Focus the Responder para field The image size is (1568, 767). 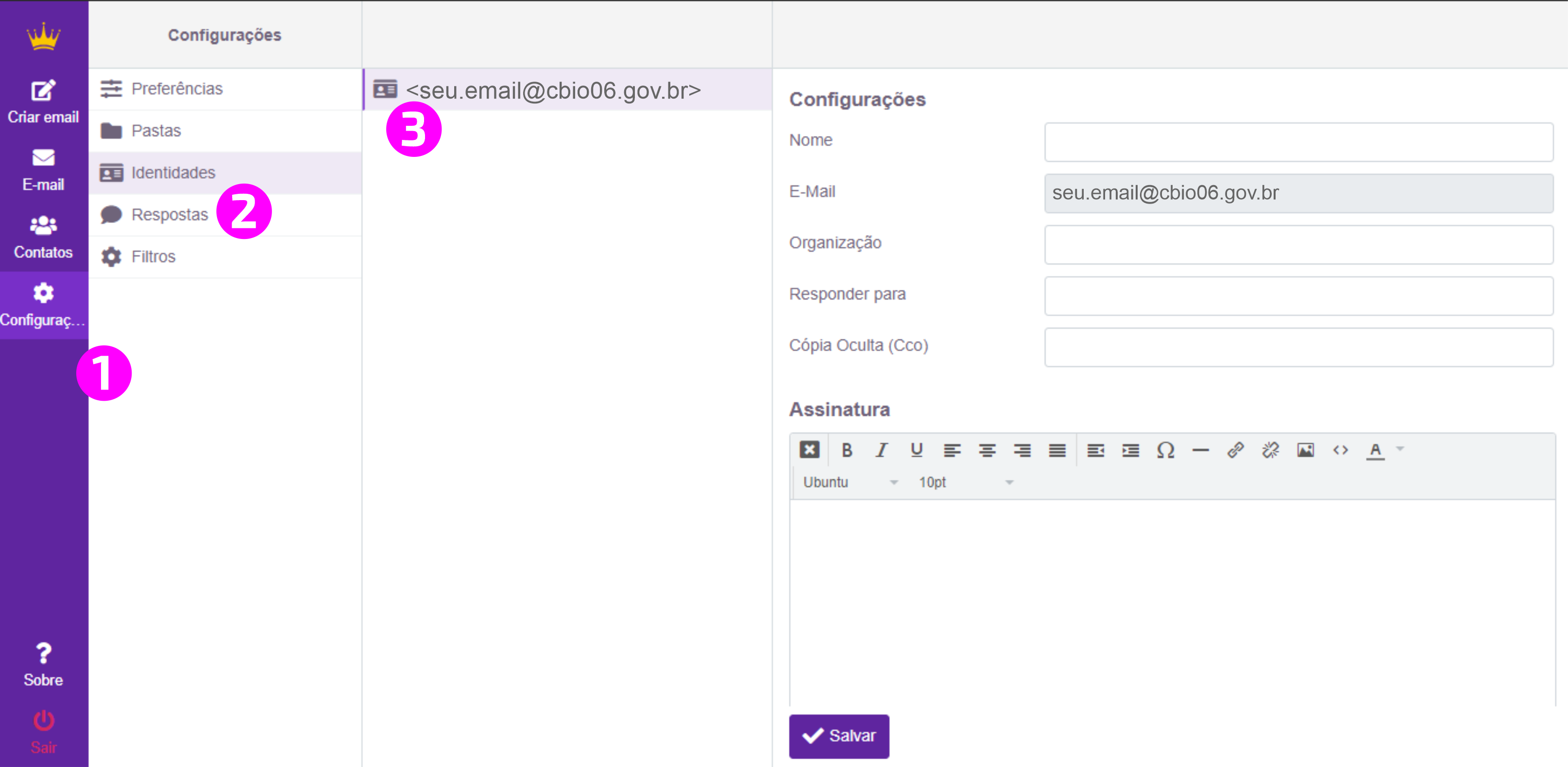click(x=1298, y=296)
